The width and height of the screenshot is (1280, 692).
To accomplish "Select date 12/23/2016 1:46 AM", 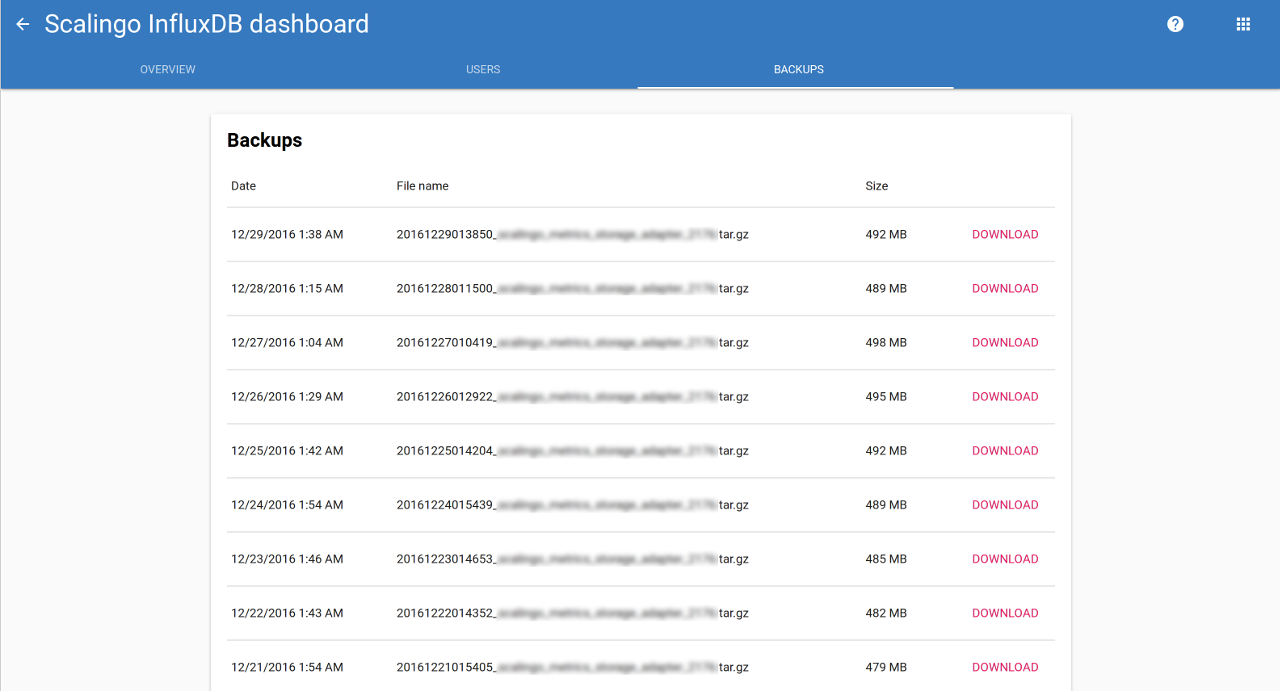I will point(287,559).
